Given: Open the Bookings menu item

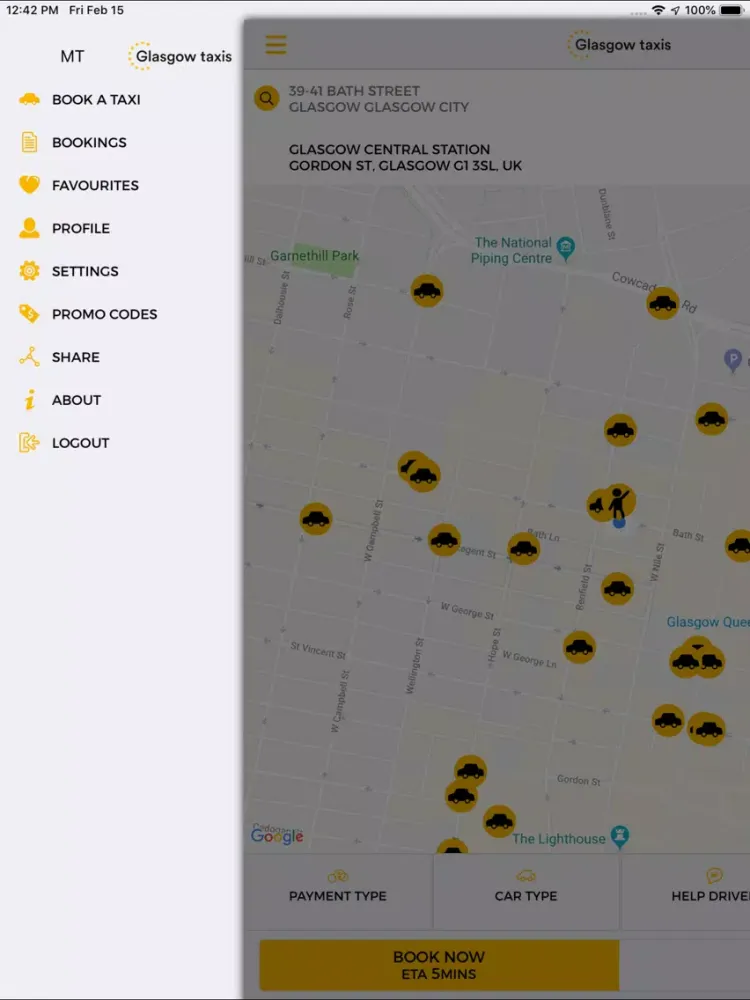Looking at the screenshot, I should (89, 142).
